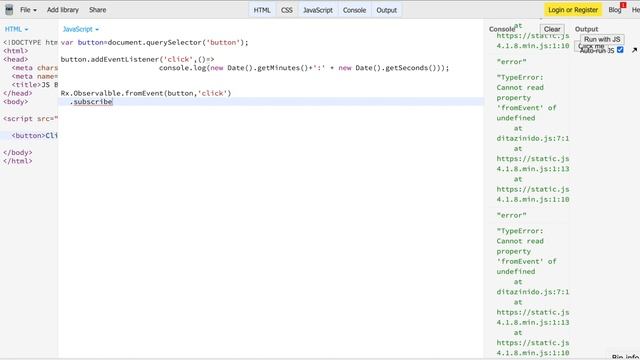Image resolution: width=640 pixels, height=360 pixels.
Task: Open the Blog link
Action: tap(614, 10)
